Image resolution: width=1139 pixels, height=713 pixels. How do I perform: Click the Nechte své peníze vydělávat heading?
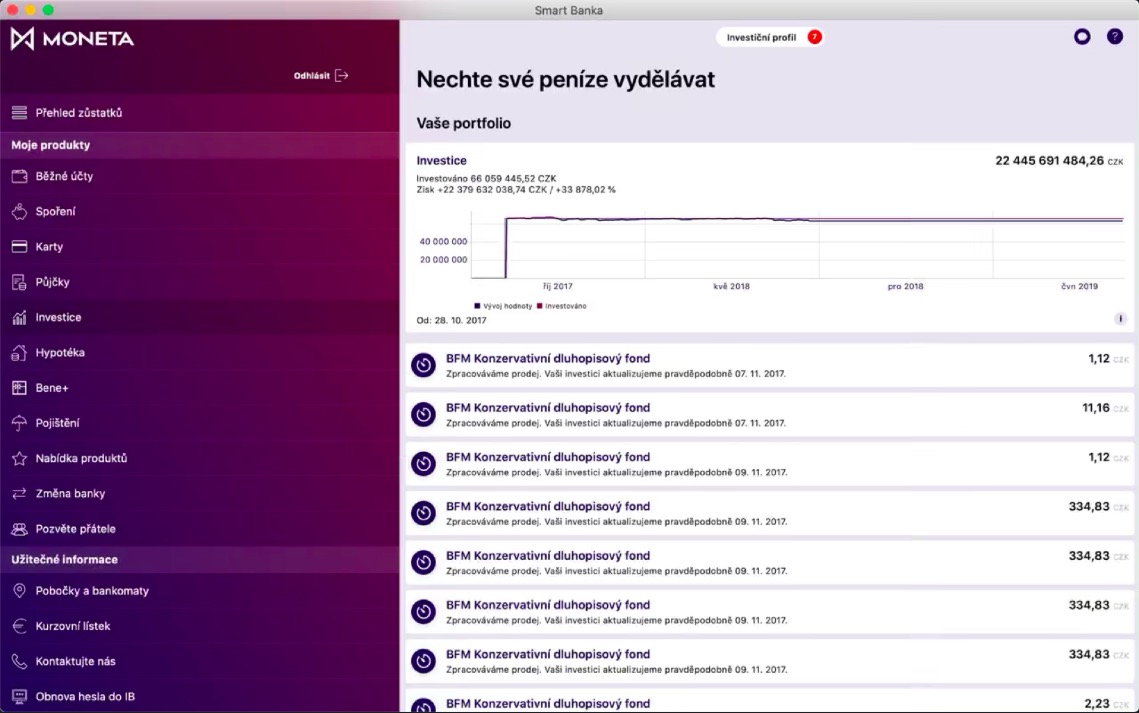click(565, 79)
